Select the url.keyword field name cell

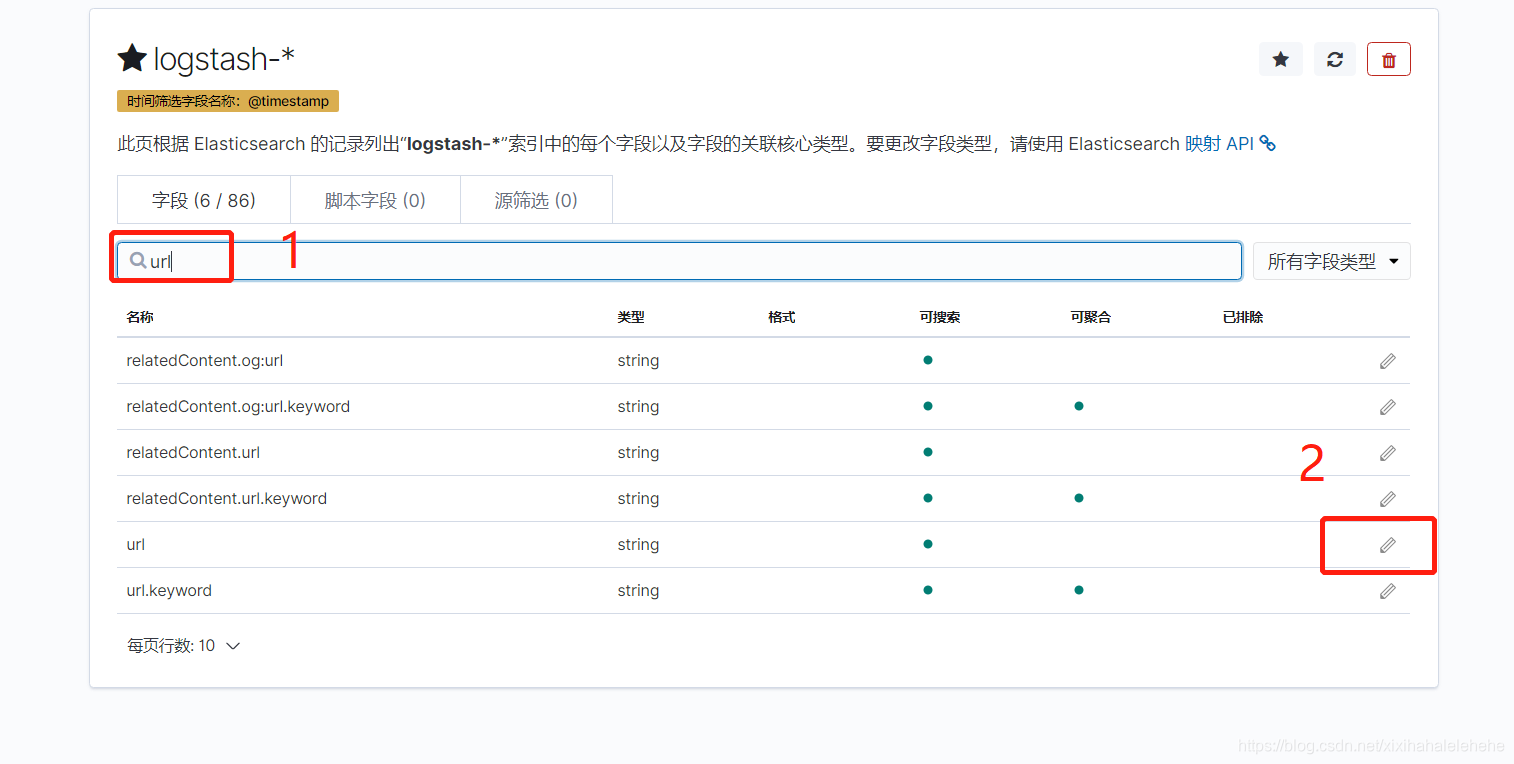(x=169, y=591)
